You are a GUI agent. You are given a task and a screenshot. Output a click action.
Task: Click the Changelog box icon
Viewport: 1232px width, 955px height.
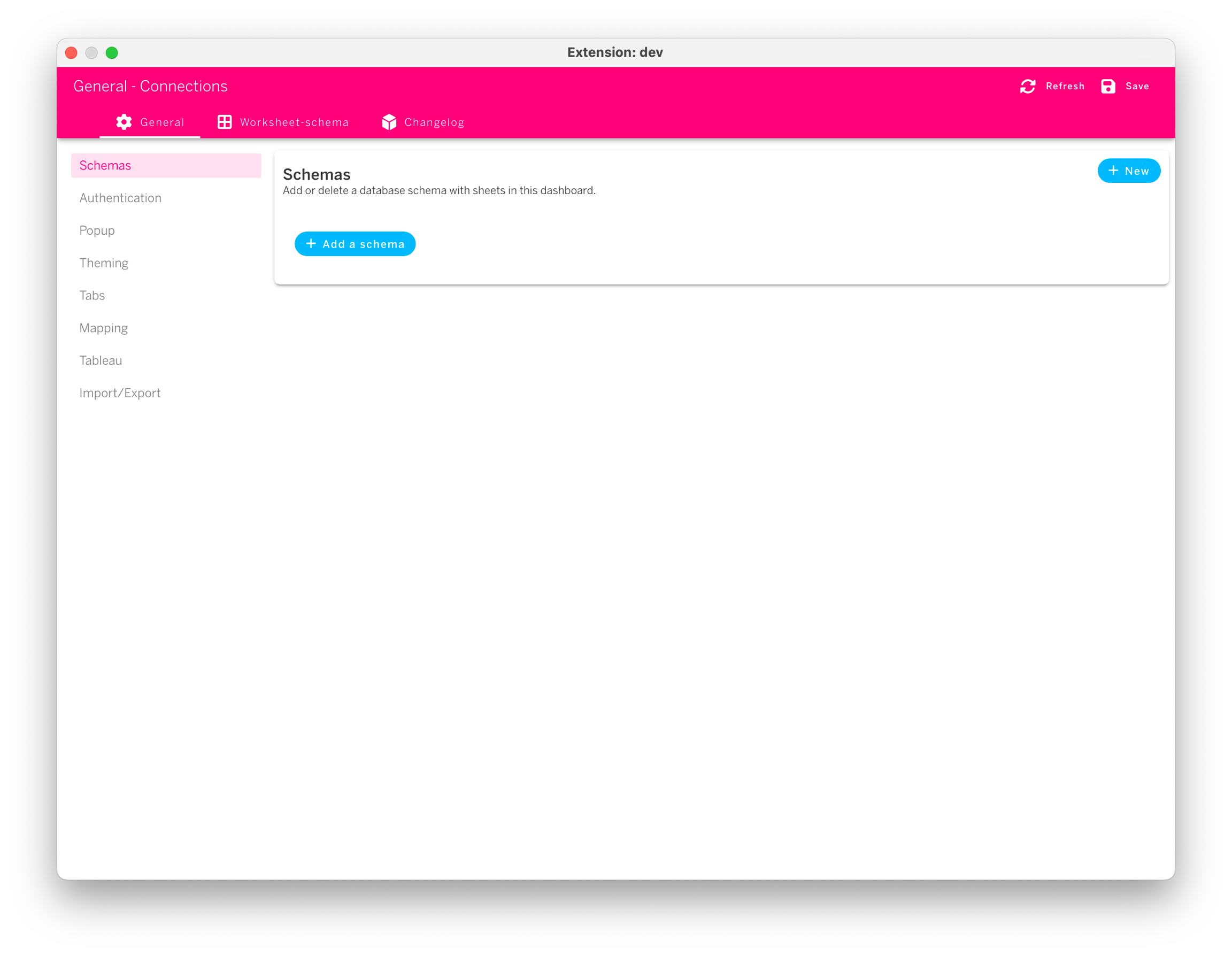[x=389, y=122]
